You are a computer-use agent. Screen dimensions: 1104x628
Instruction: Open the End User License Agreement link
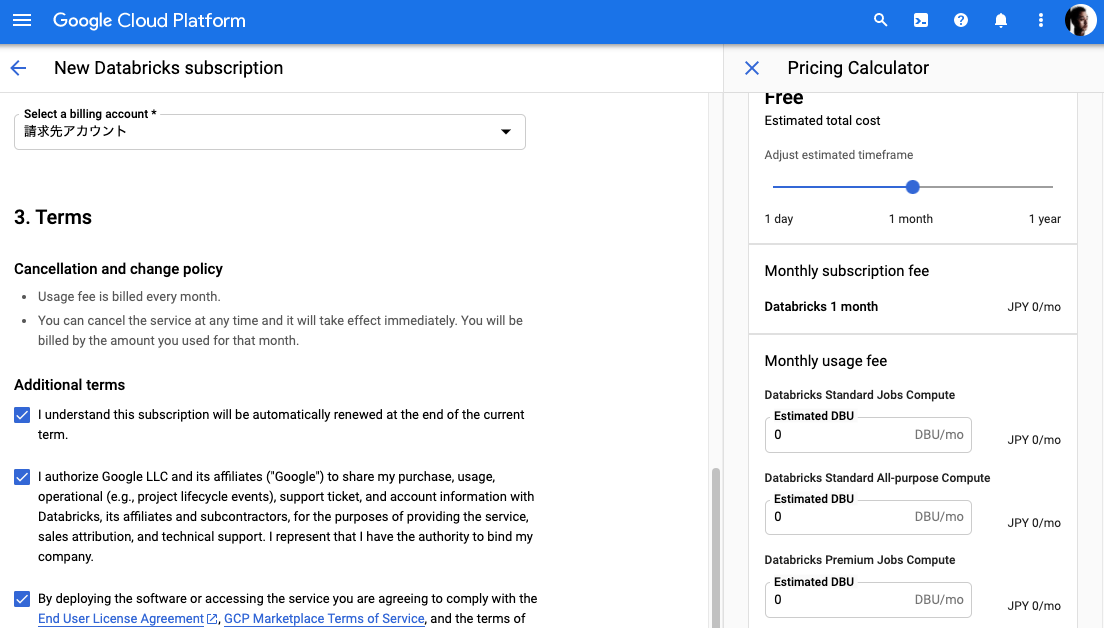[121, 618]
